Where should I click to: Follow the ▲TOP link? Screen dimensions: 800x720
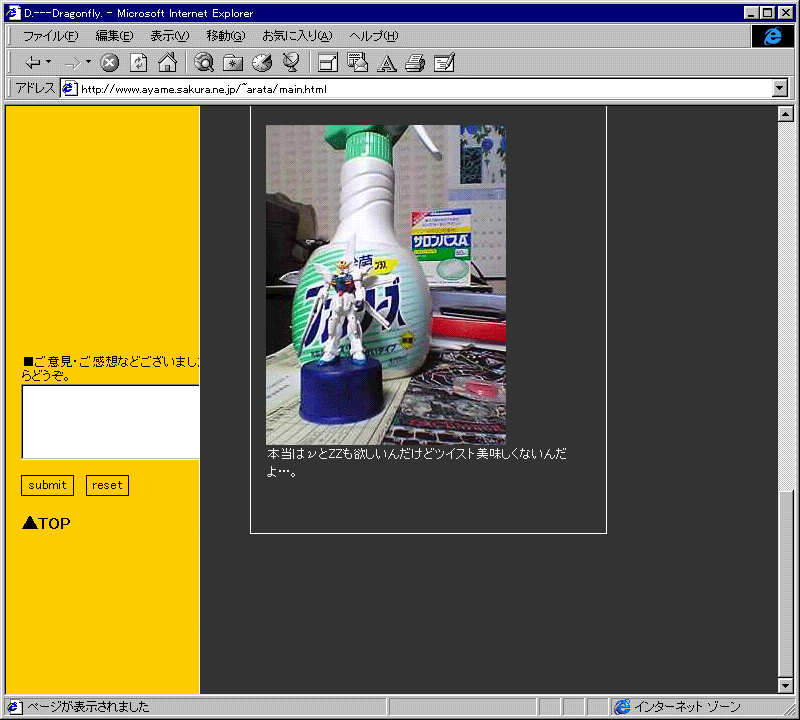(x=46, y=524)
